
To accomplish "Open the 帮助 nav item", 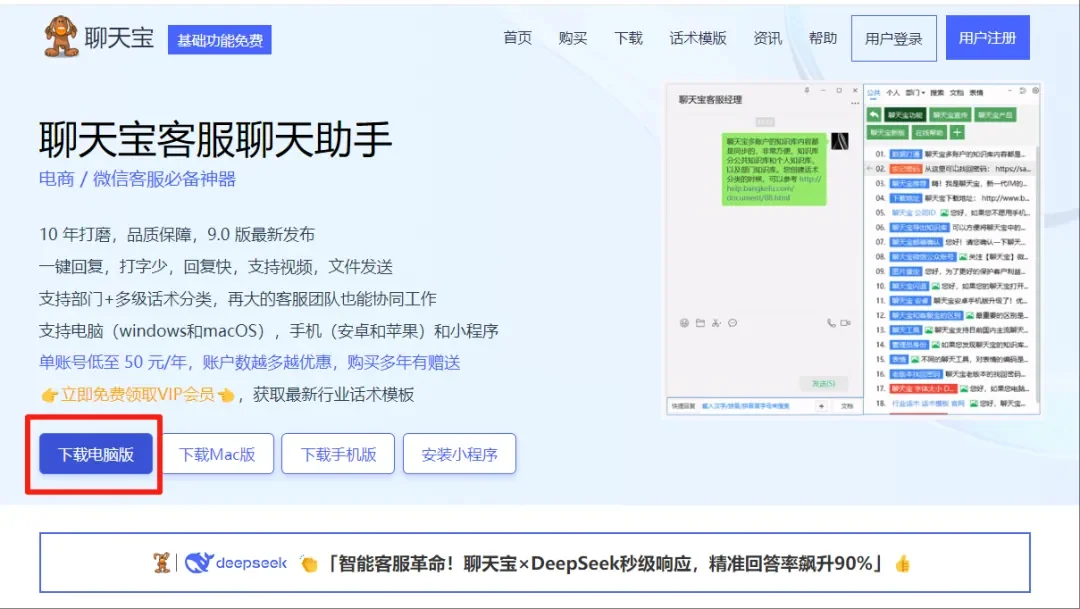I will (822, 38).
